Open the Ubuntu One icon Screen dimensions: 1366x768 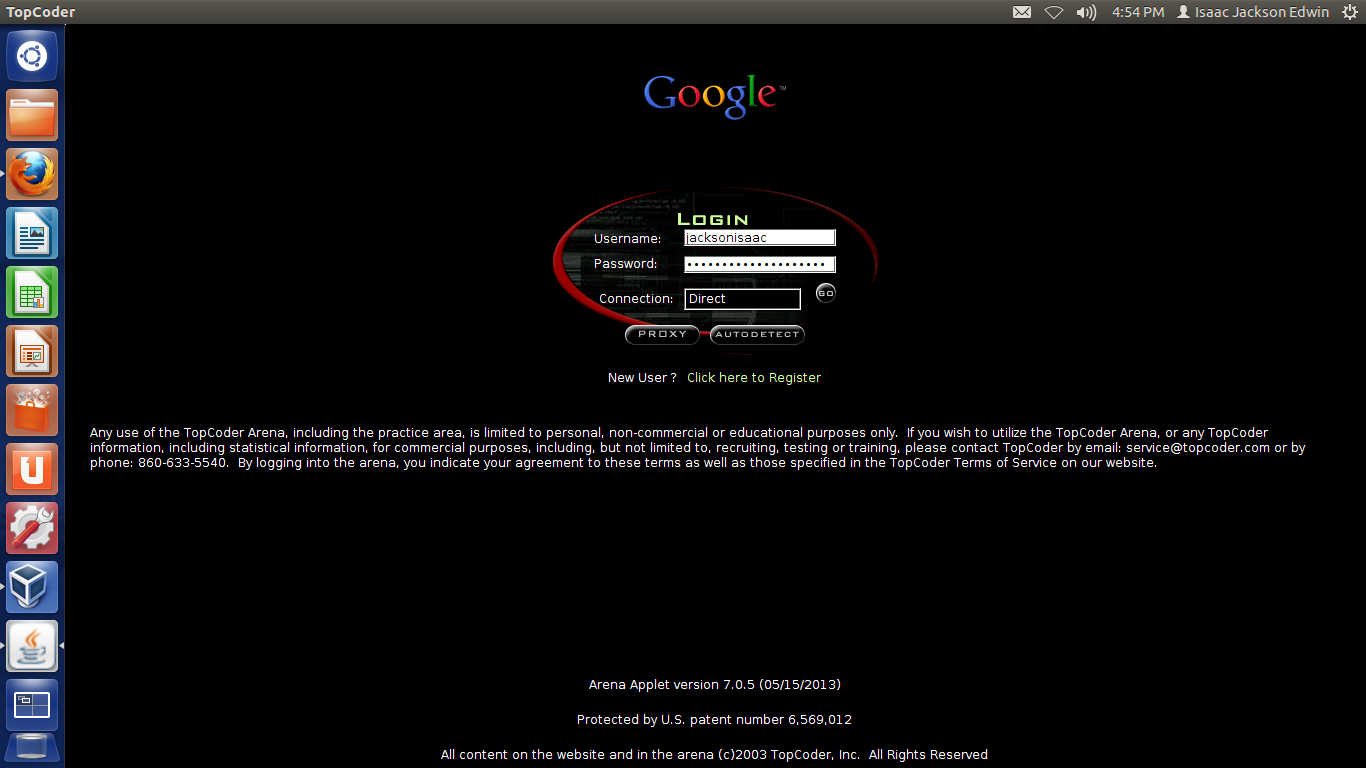(32, 469)
